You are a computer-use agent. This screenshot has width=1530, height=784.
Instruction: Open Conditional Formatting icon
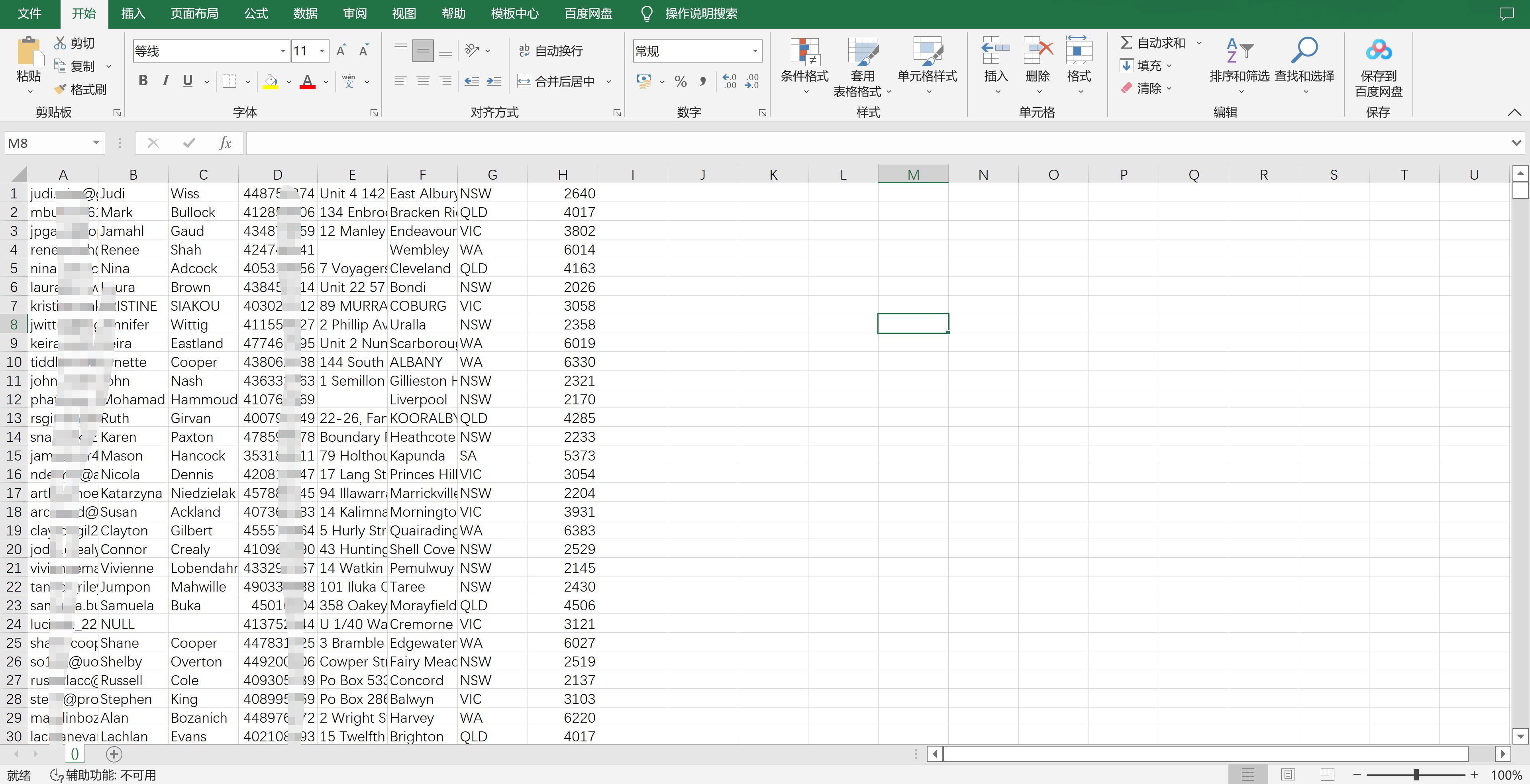(805, 51)
